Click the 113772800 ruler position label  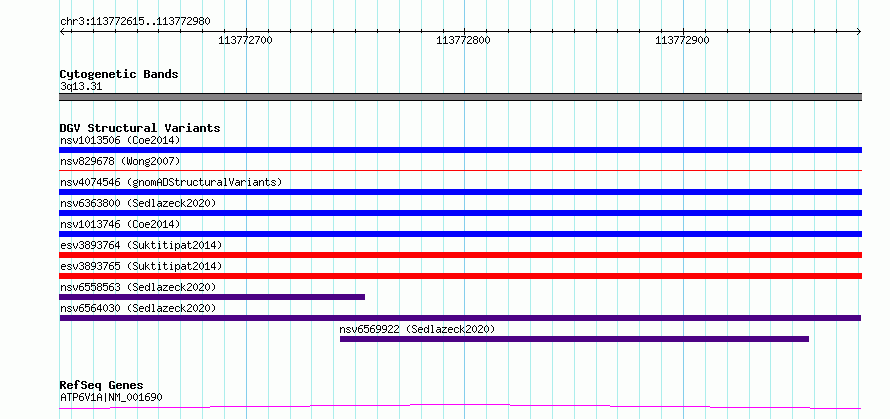coord(464,41)
